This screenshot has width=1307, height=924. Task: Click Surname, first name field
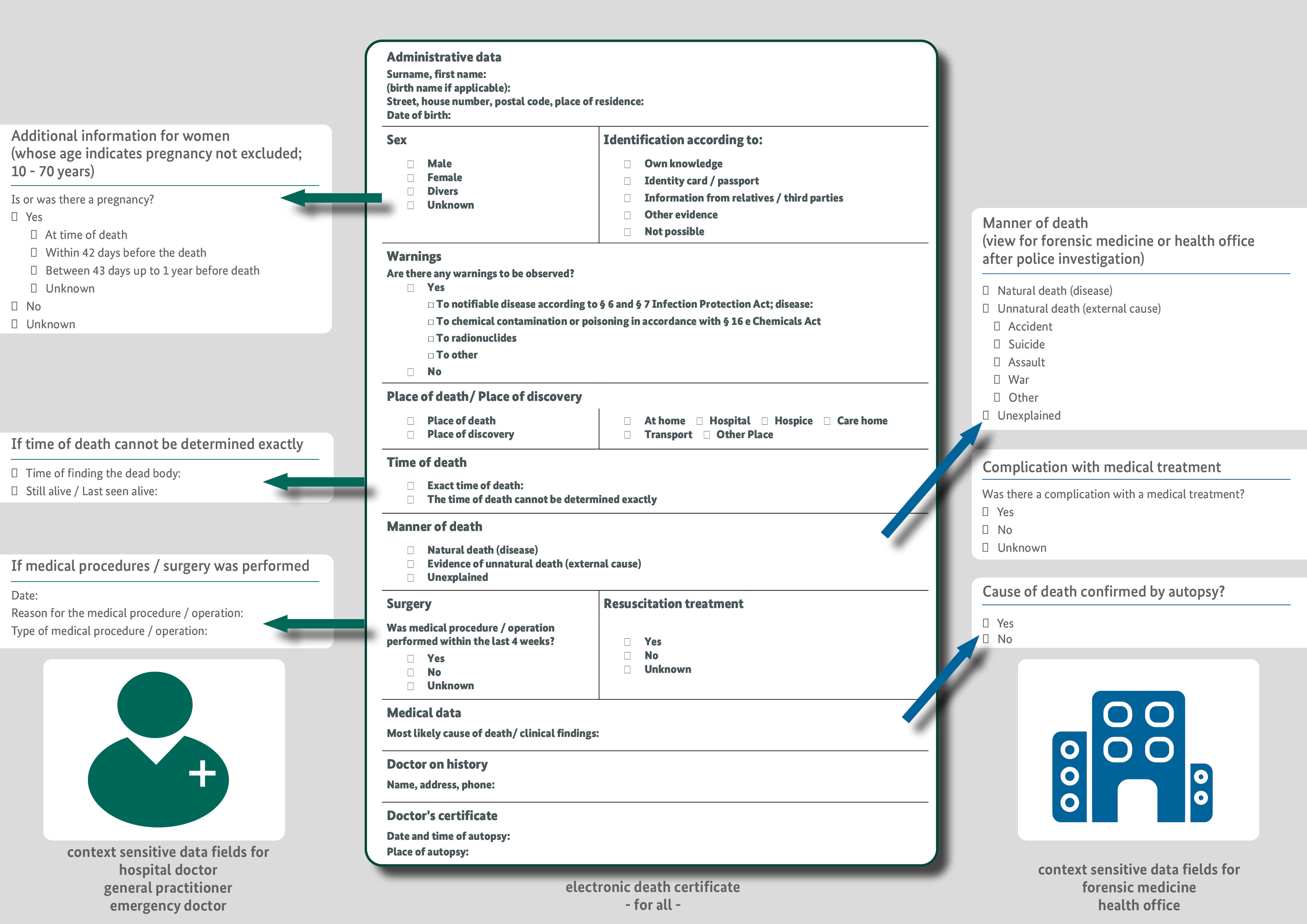(437, 74)
